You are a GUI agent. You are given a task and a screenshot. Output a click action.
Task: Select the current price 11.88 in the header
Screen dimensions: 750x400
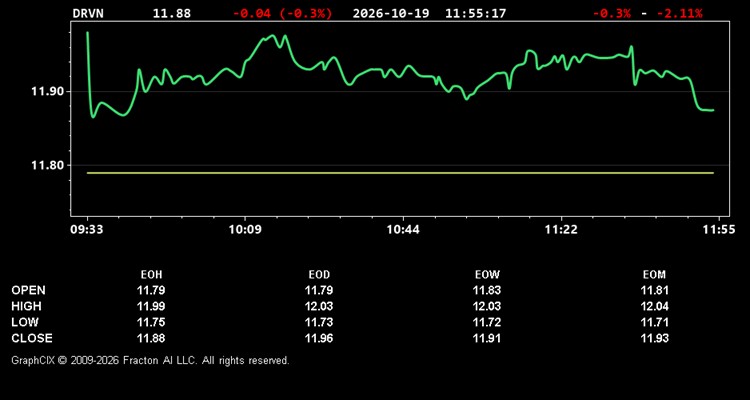172,13
